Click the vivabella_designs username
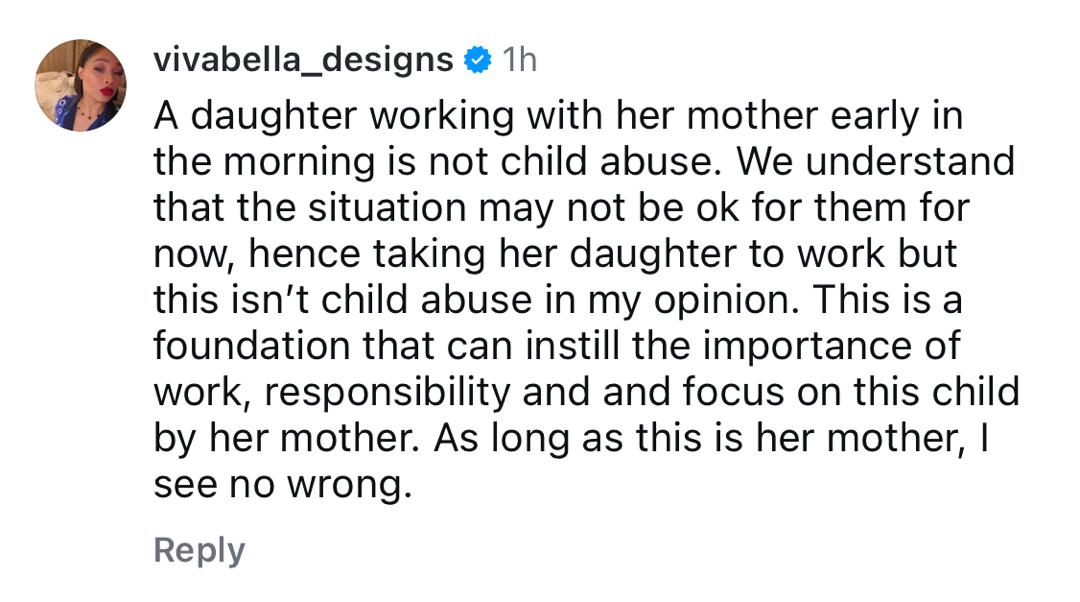Viewport: 1080px width, 602px height. click(304, 60)
